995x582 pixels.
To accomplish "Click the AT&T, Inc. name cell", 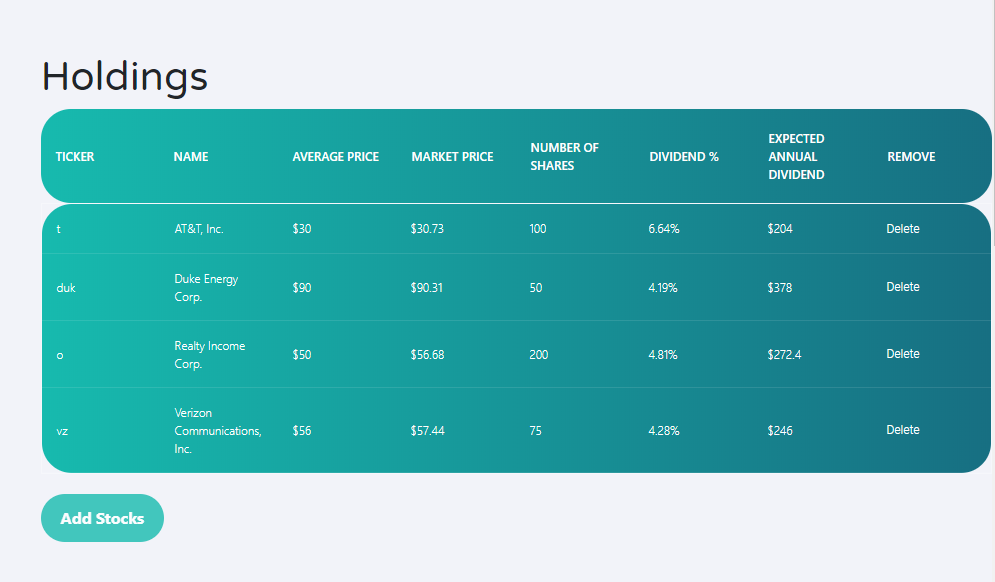I will (x=199, y=229).
